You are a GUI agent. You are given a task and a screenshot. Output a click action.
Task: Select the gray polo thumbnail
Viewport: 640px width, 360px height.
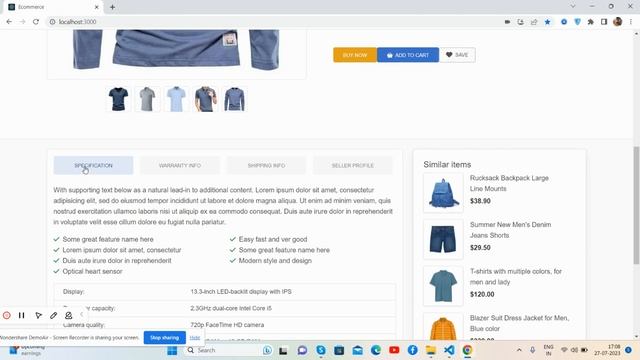[x=147, y=99]
